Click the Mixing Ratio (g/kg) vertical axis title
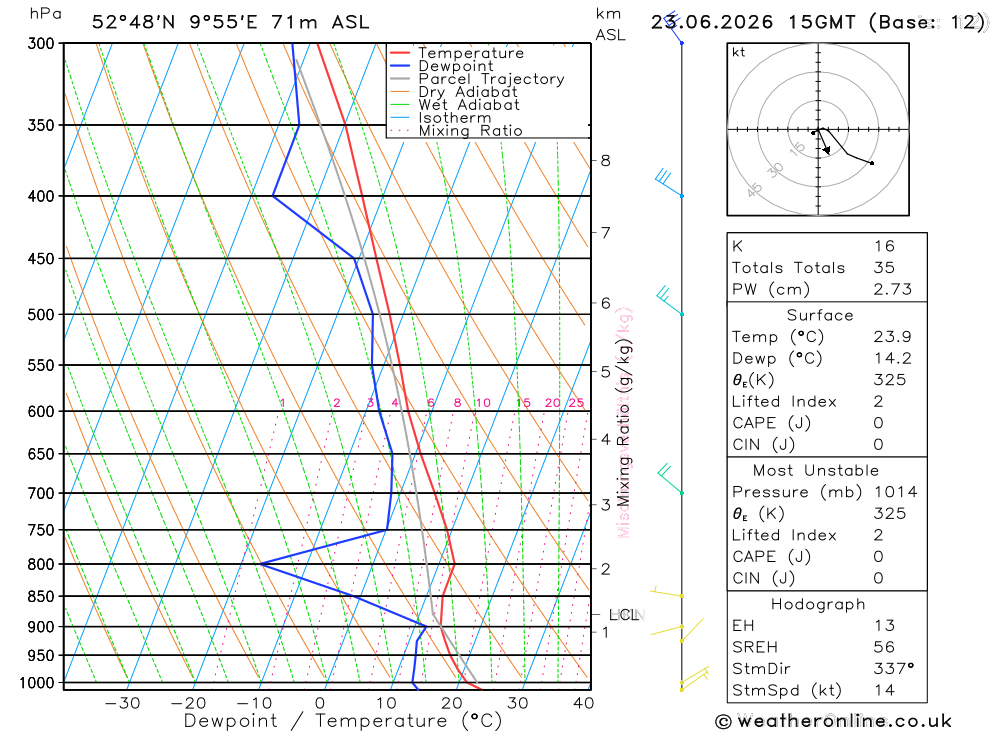1000x733 pixels. (623, 422)
